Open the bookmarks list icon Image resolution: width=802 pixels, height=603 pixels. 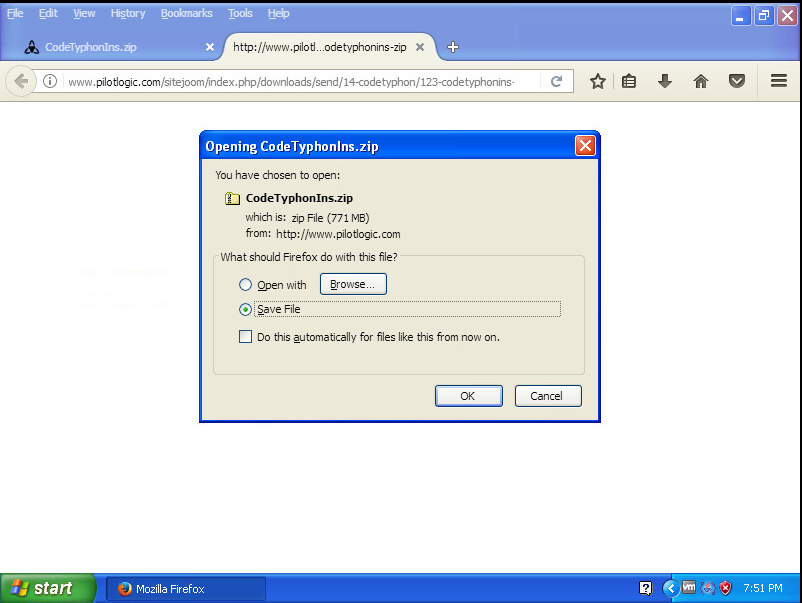[x=629, y=82]
